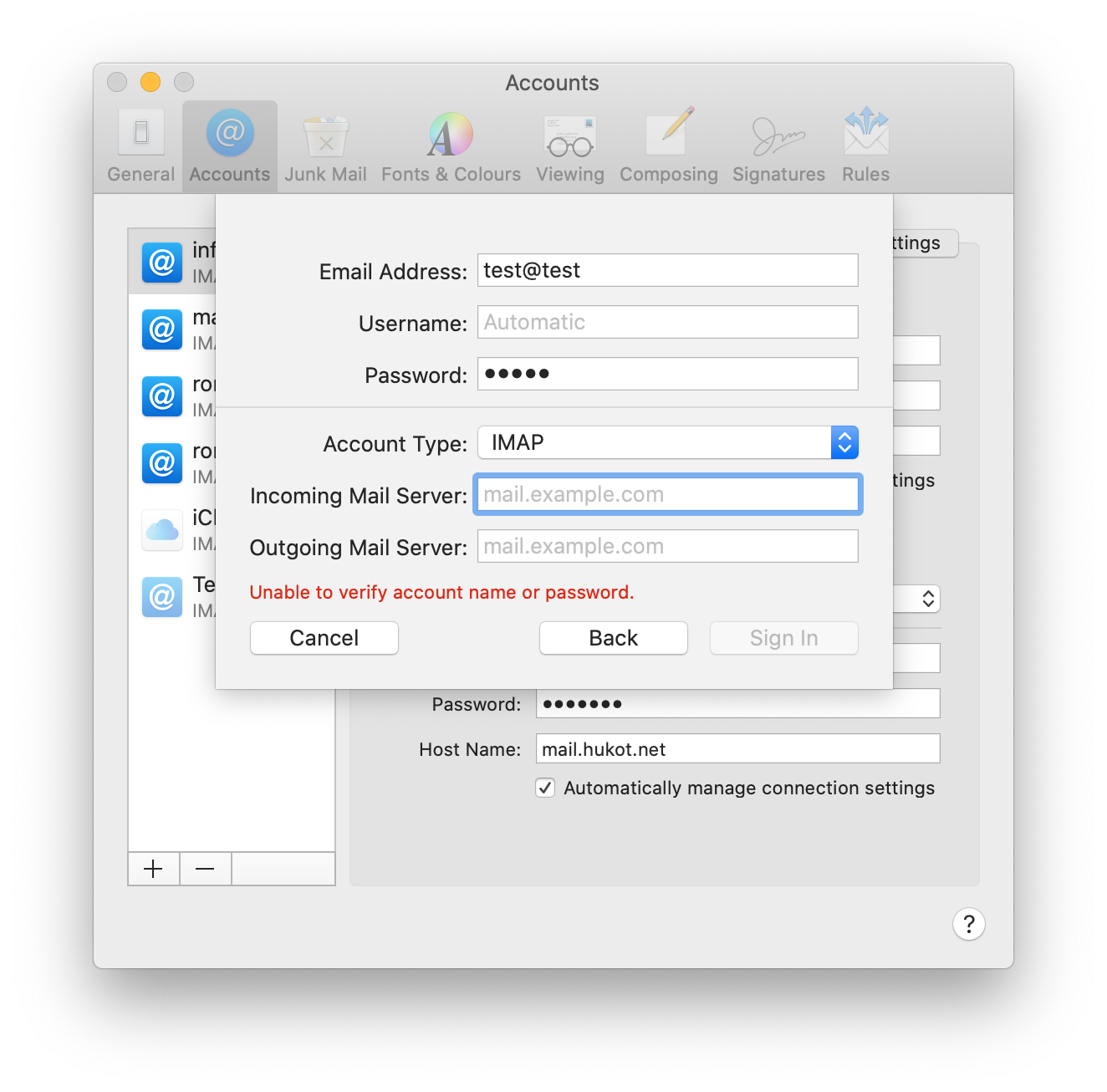The height and width of the screenshot is (1092, 1107).
Task: Cancel the account sign-in sheet
Action: point(324,638)
